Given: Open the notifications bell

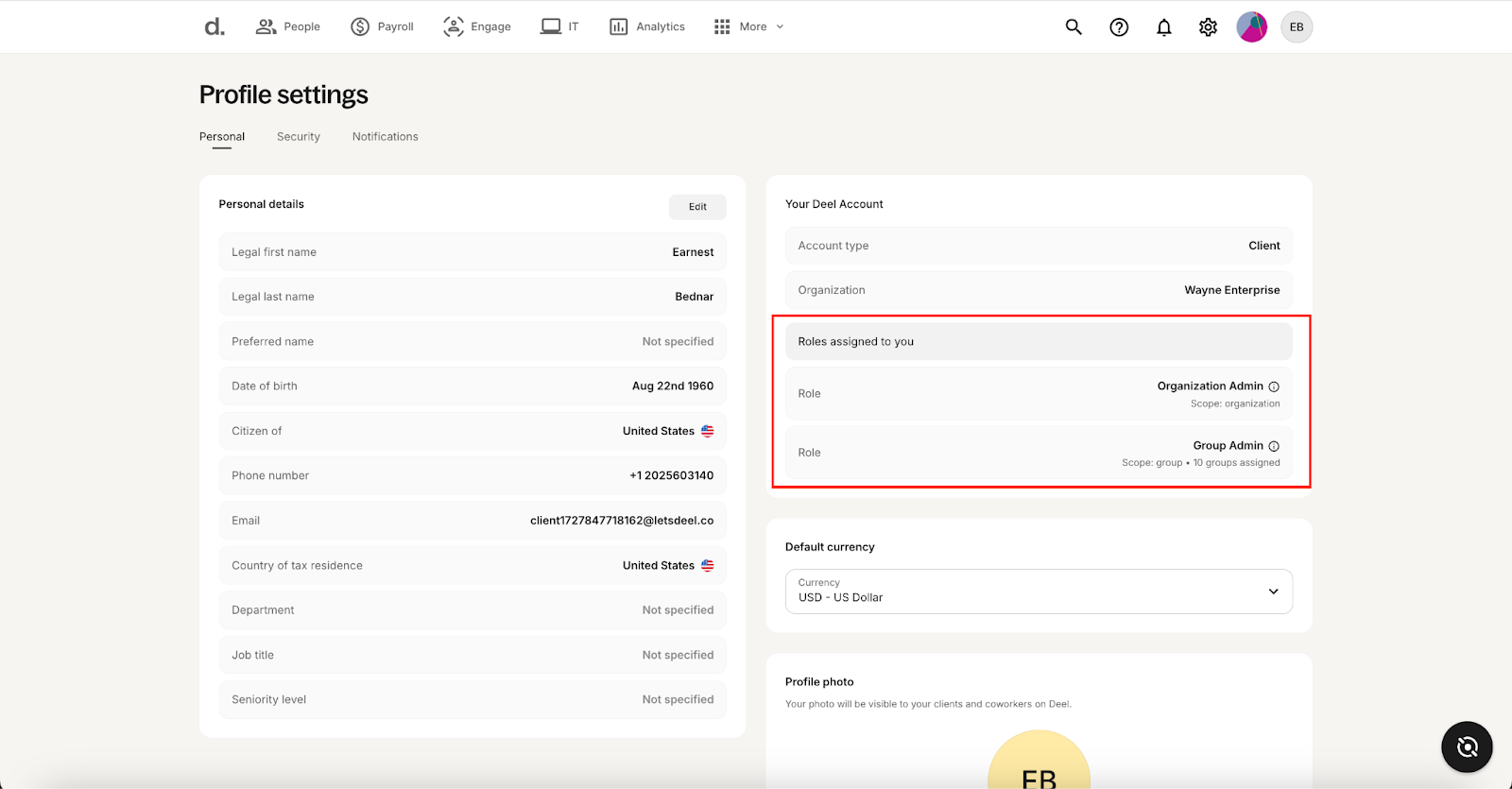Looking at the screenshot, I should [x=1164, y=27].
